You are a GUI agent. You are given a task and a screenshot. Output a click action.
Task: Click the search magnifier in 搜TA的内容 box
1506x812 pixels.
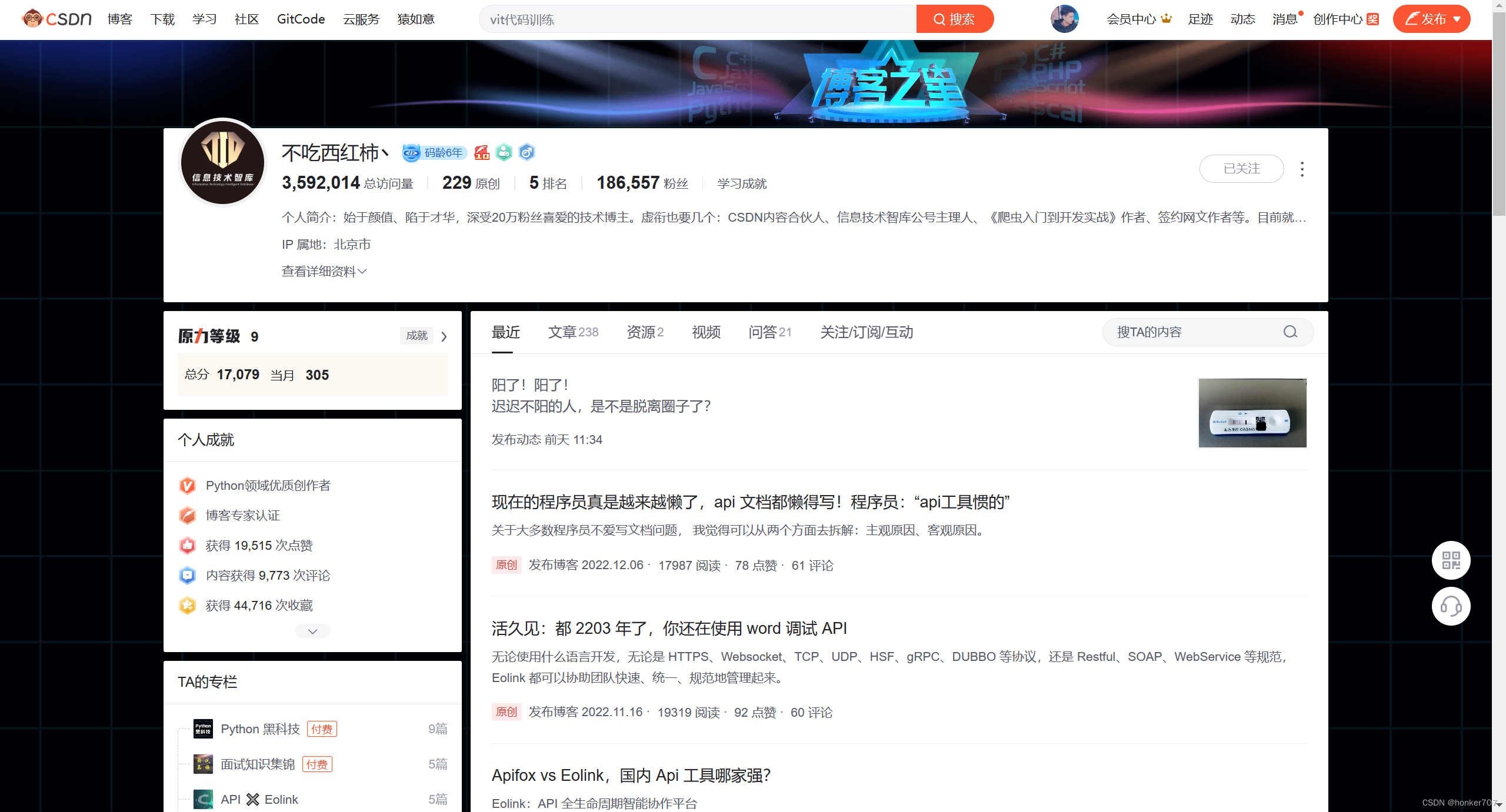point(1290,332)
